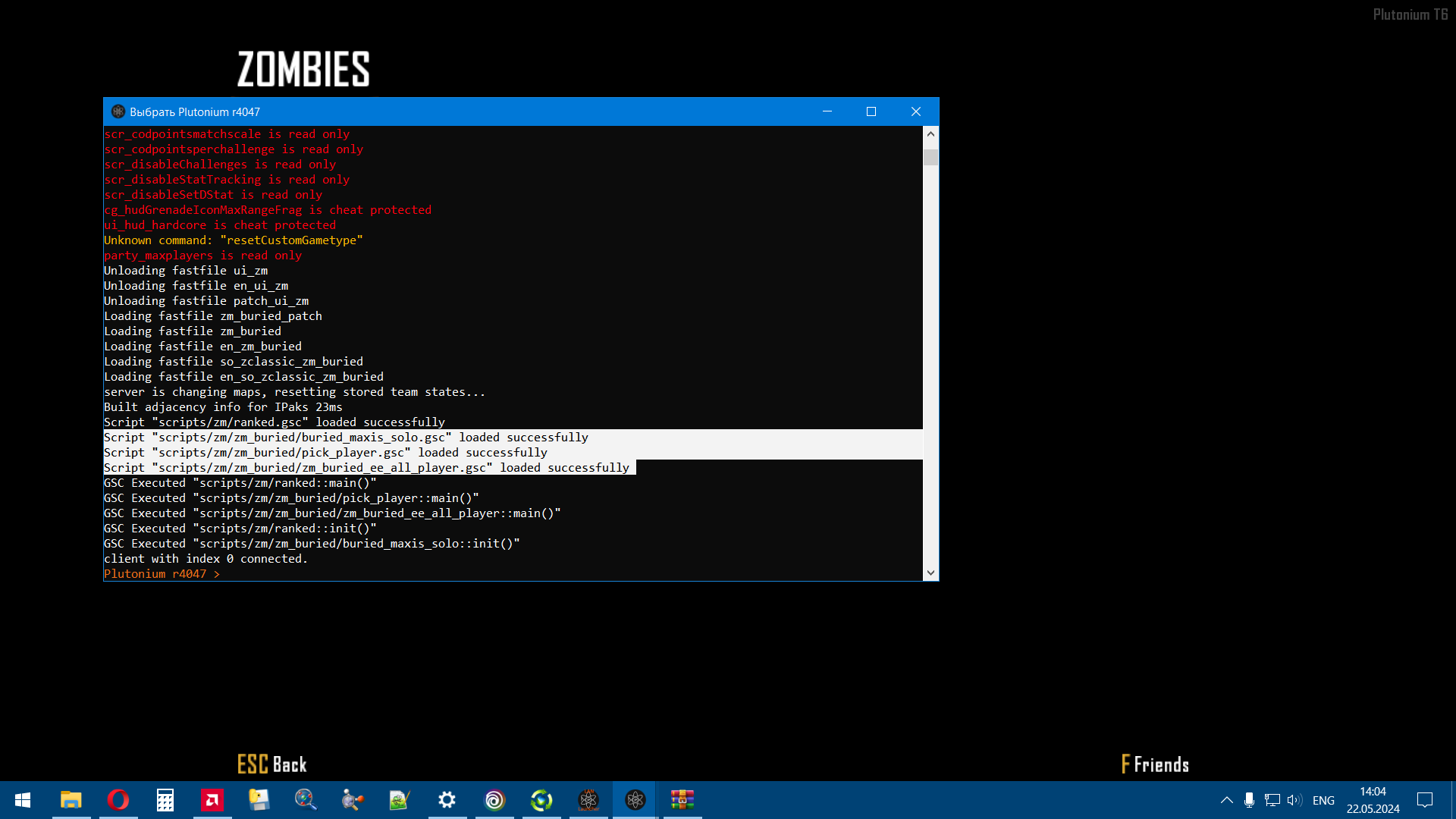Click 'client with index 0 connected.' line
Screen dimensions: 1456x819
(206, 559)
